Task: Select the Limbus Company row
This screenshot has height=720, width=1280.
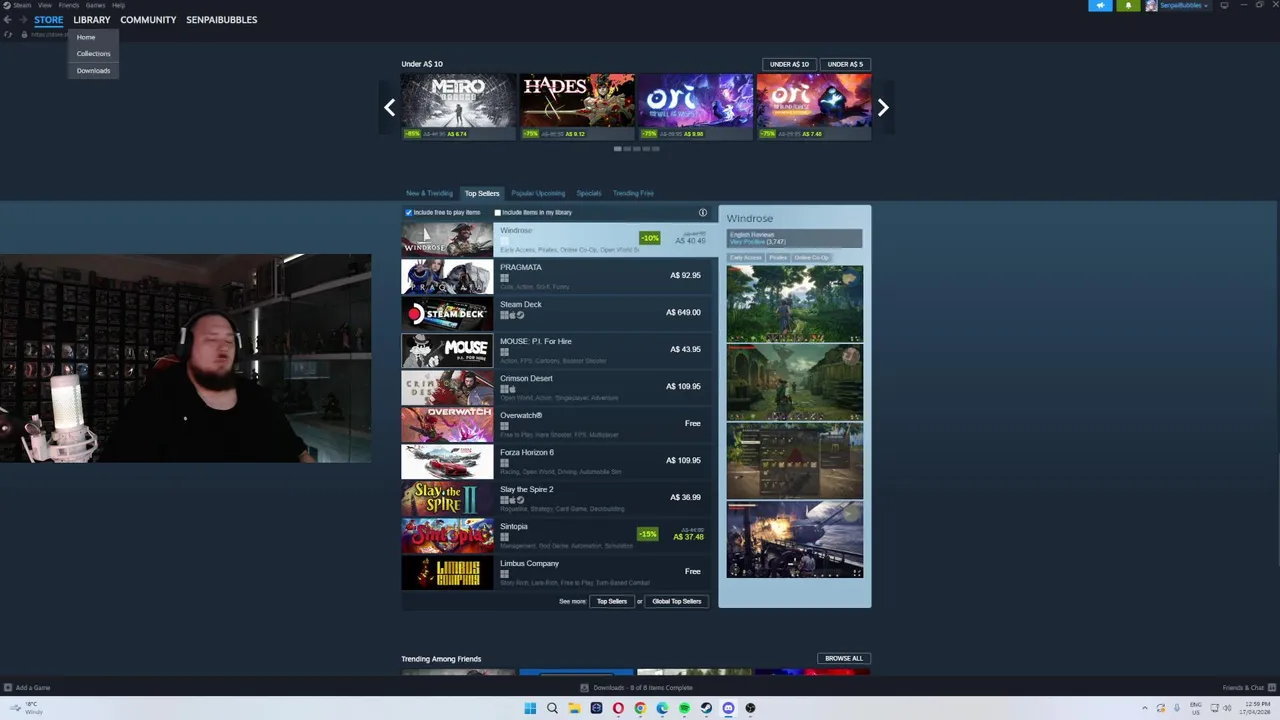Action: (x=557, y=572)
